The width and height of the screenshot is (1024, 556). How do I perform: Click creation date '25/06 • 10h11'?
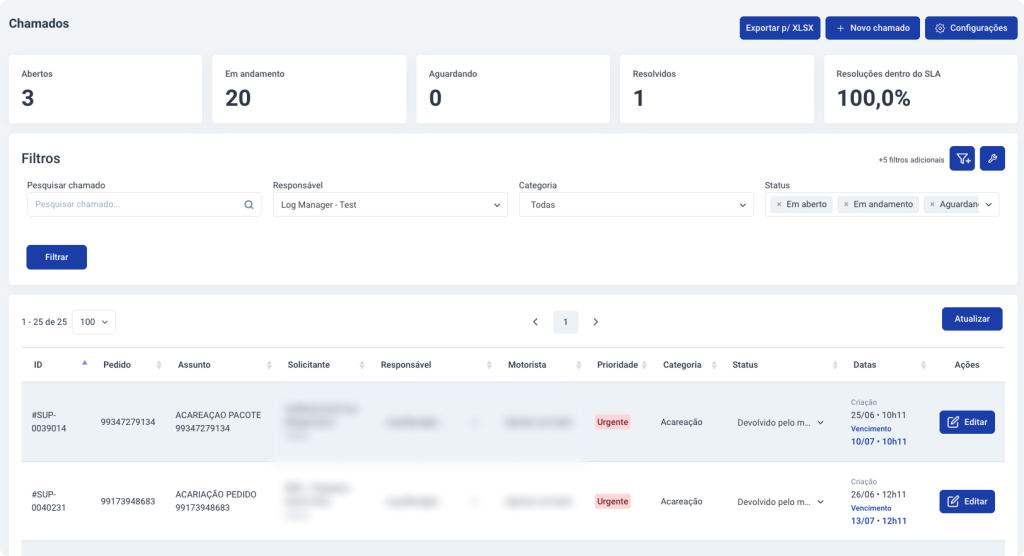878,415
